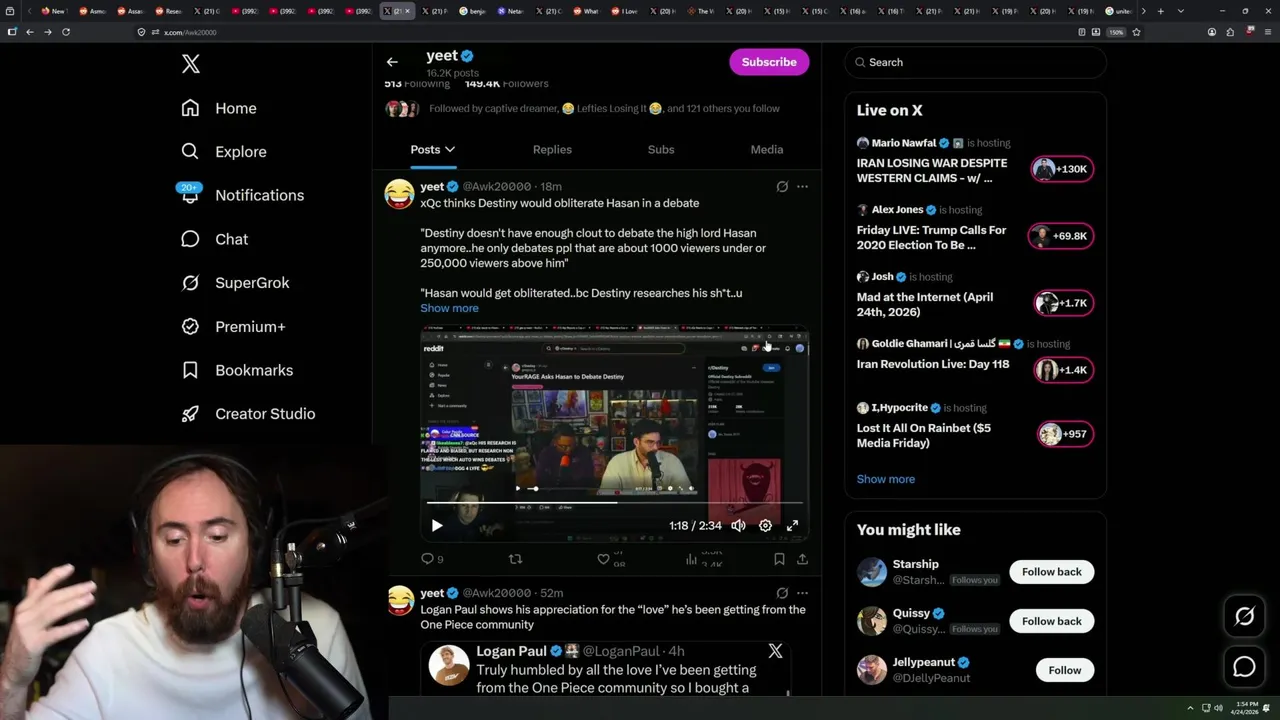
Task: Switch to the Media tab
Action: 767,149
